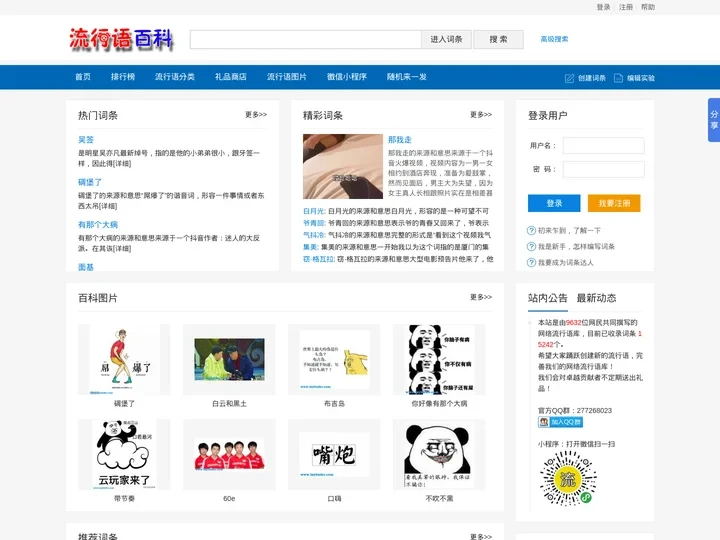The height and width of the screenshot is (540, 720).
Task: Click 初来乍到，了解一下 help link
Action: (x=569, y=231)
